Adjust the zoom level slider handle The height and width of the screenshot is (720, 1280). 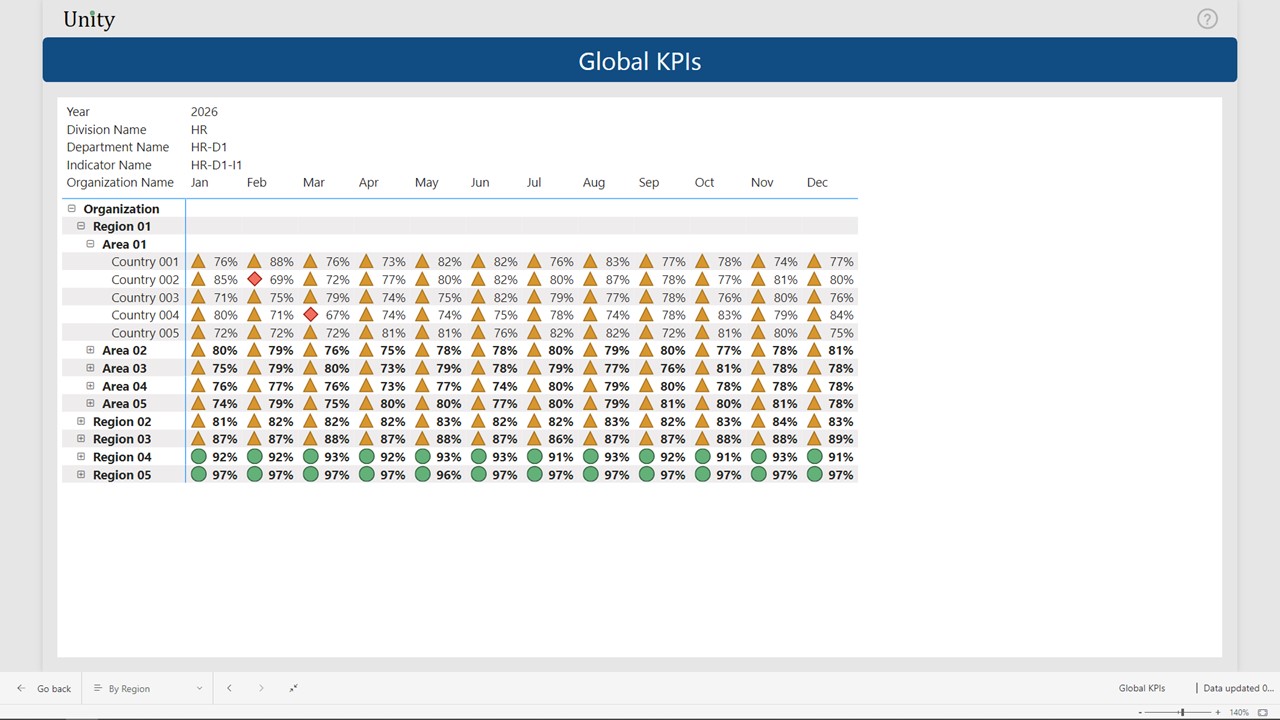click(x=1182, y=713)
